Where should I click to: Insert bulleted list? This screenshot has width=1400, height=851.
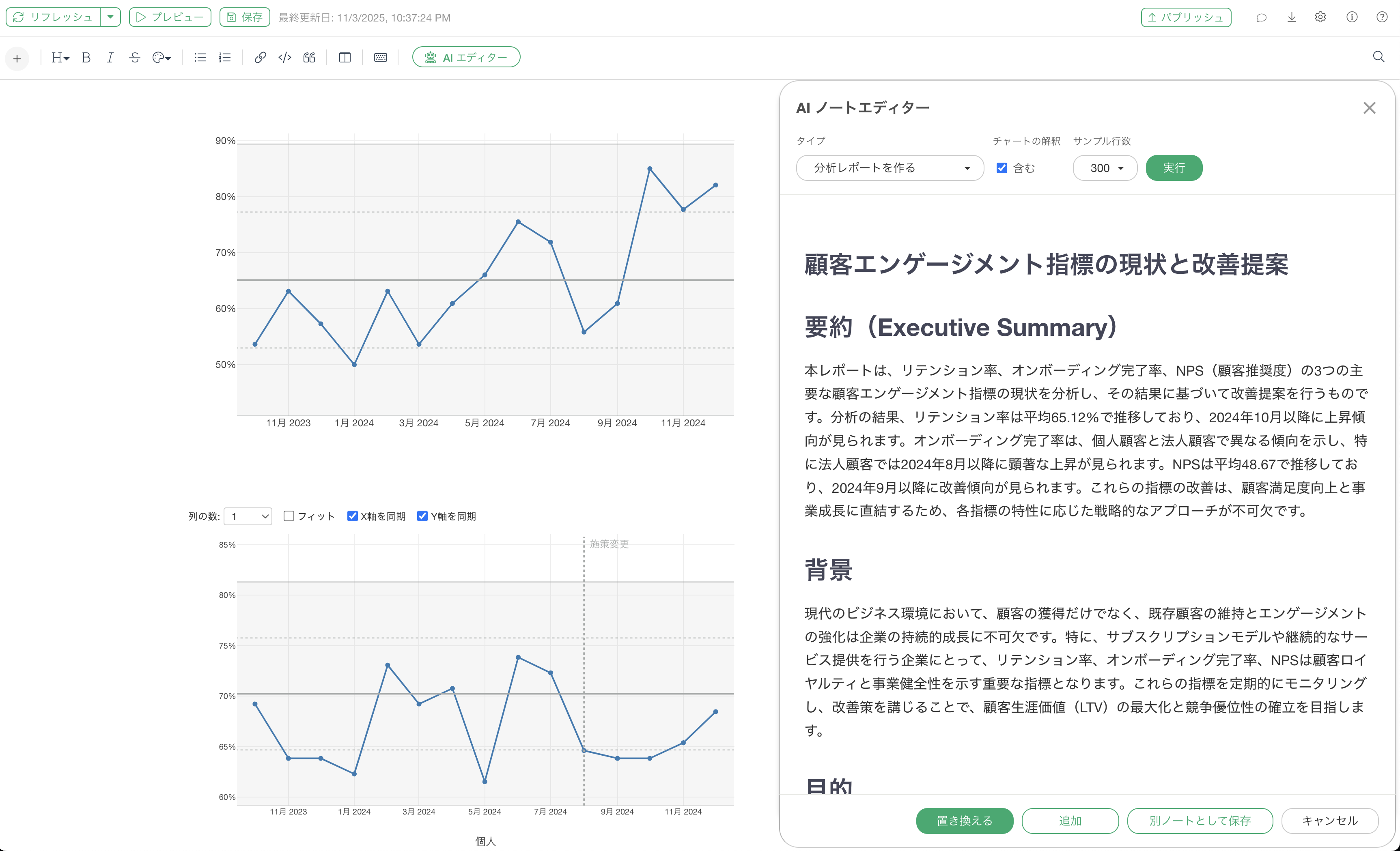pyautogui.click(x=200, y=57)
